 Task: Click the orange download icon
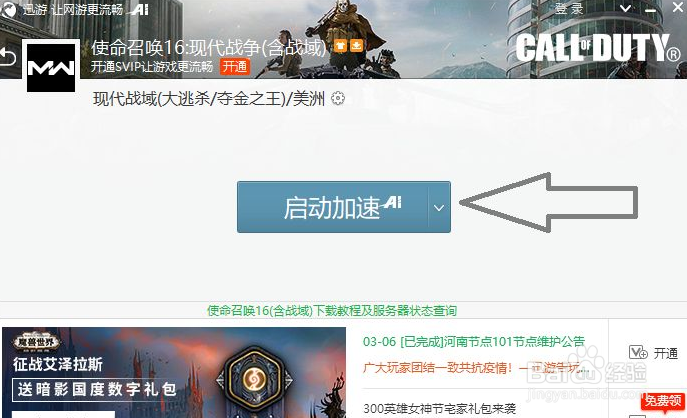(x=357, y=46)
